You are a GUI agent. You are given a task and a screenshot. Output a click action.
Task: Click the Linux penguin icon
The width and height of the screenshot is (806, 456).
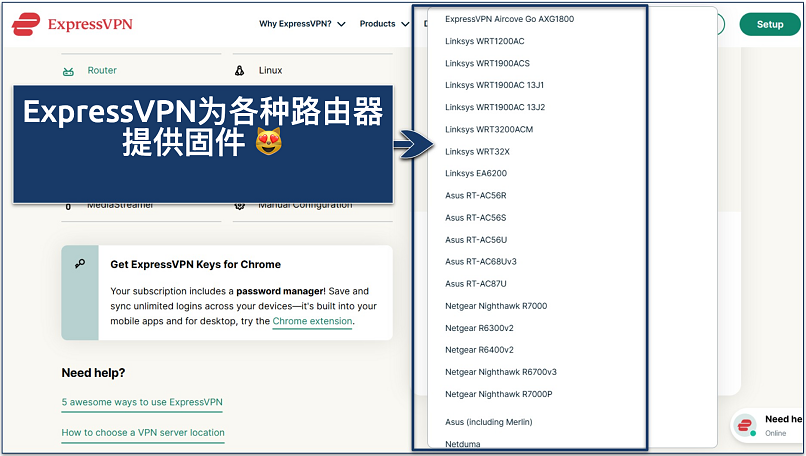click(239, 71)
